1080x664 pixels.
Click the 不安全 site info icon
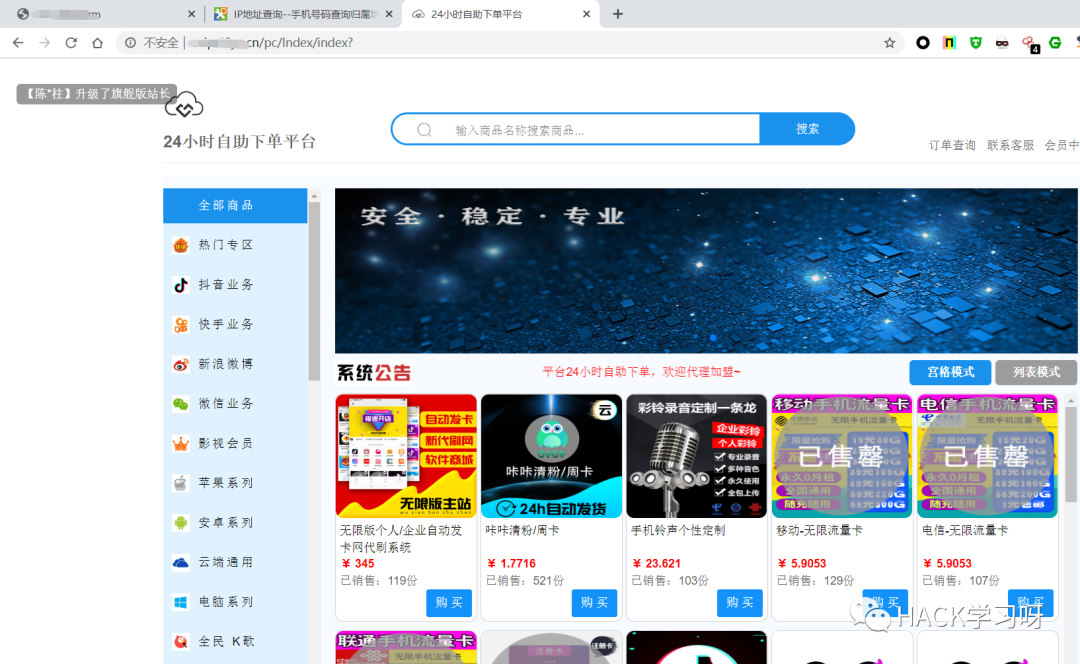130,43
